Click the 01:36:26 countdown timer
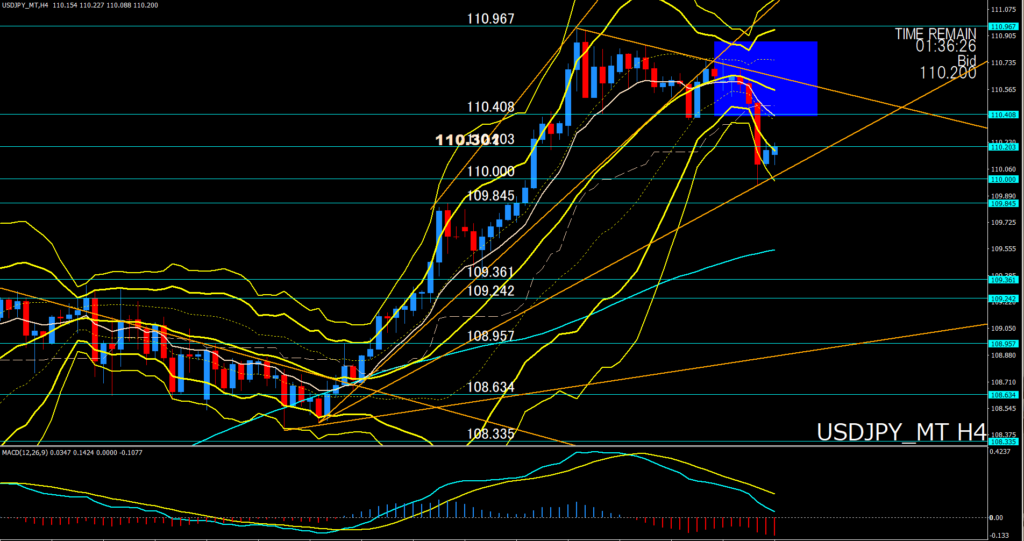1024x541 pixels. [946, 46]
